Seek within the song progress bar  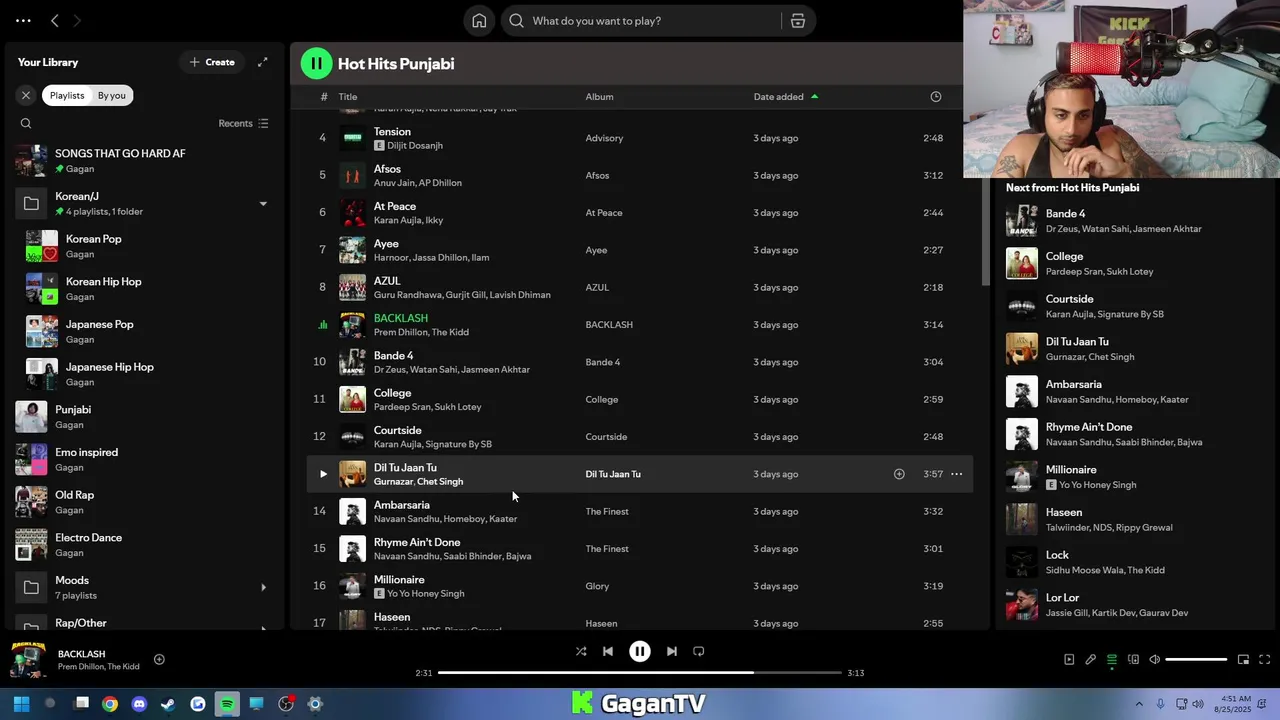click(x=640, y=673)
